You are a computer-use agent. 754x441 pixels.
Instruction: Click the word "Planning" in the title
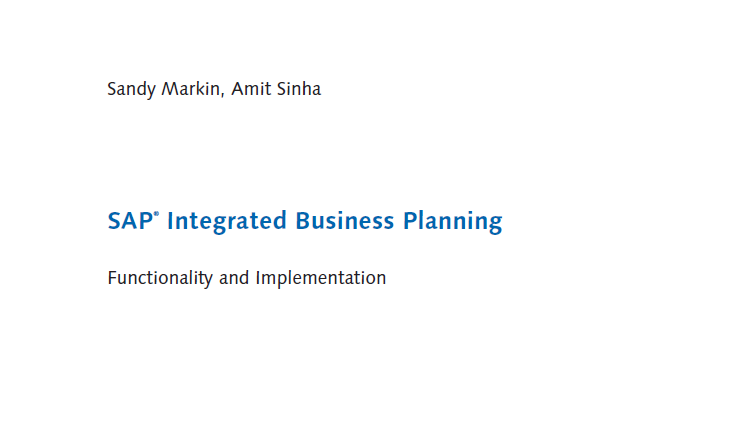(x=452, y=222)
